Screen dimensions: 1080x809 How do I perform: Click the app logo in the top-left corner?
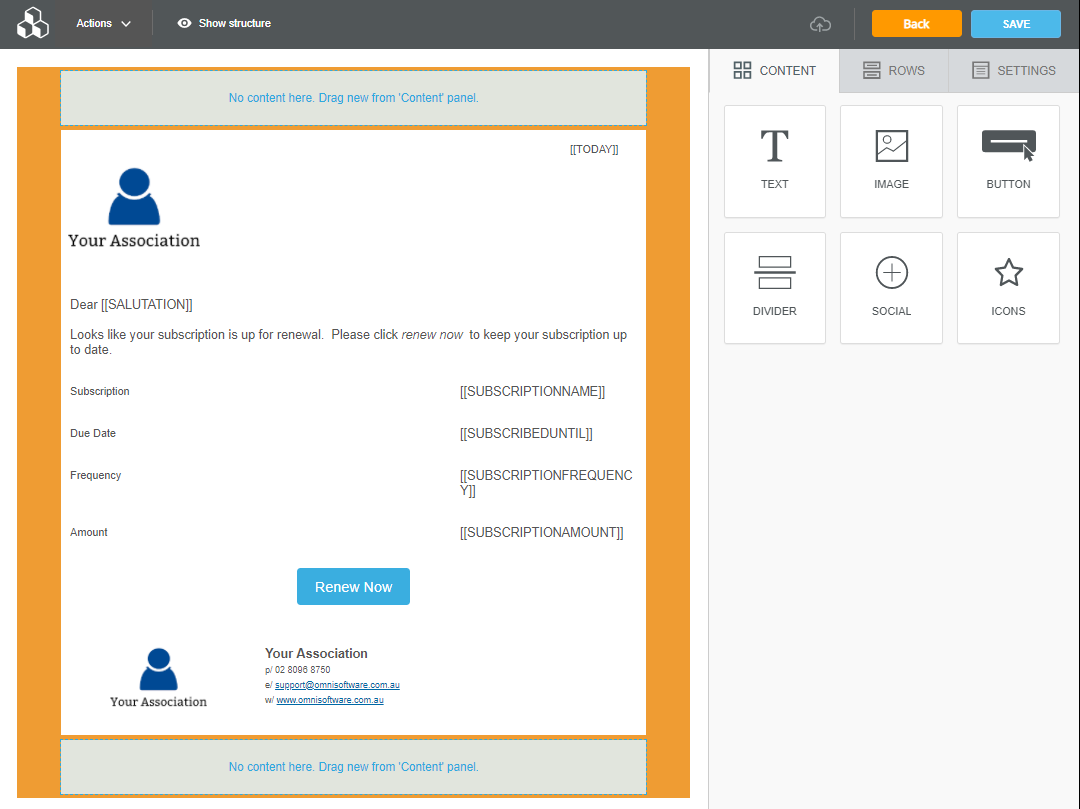32,22
